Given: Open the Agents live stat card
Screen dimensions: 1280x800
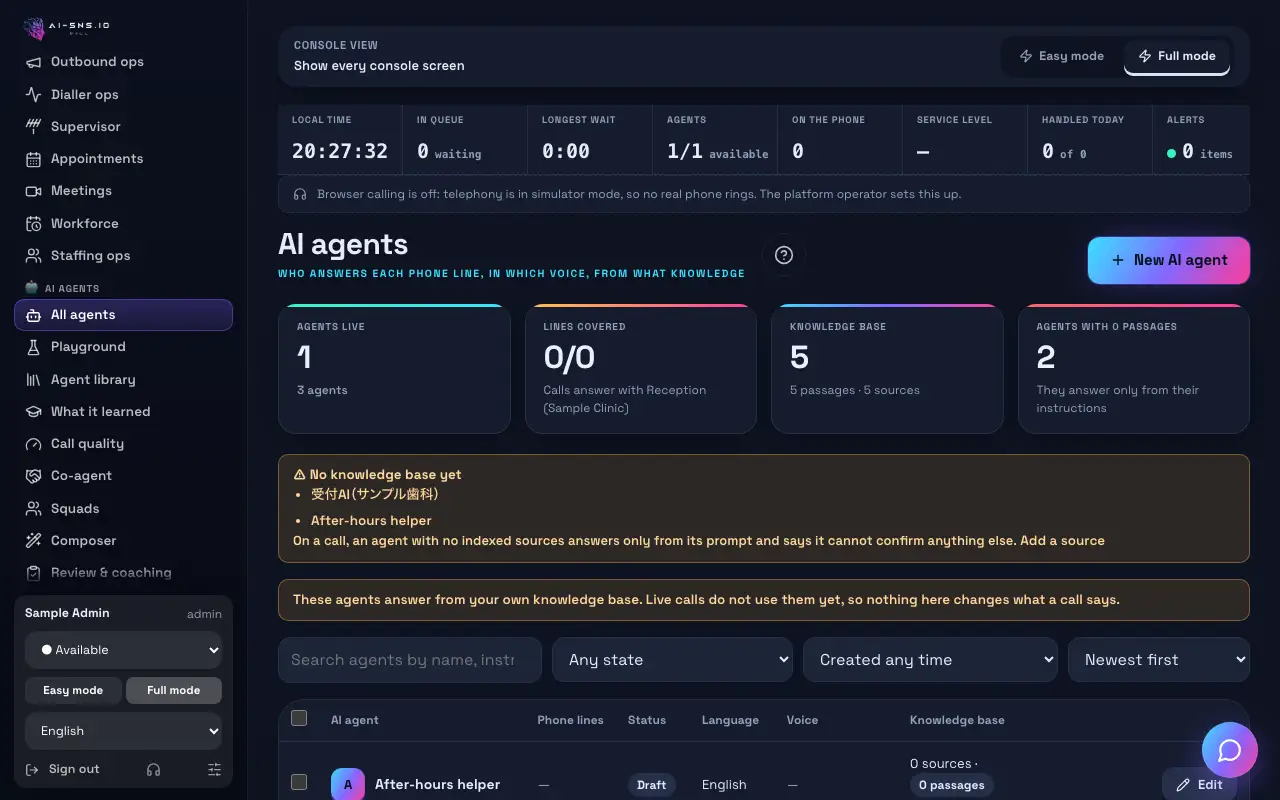Looking at the screenshot, I should (x=394, y=369).
